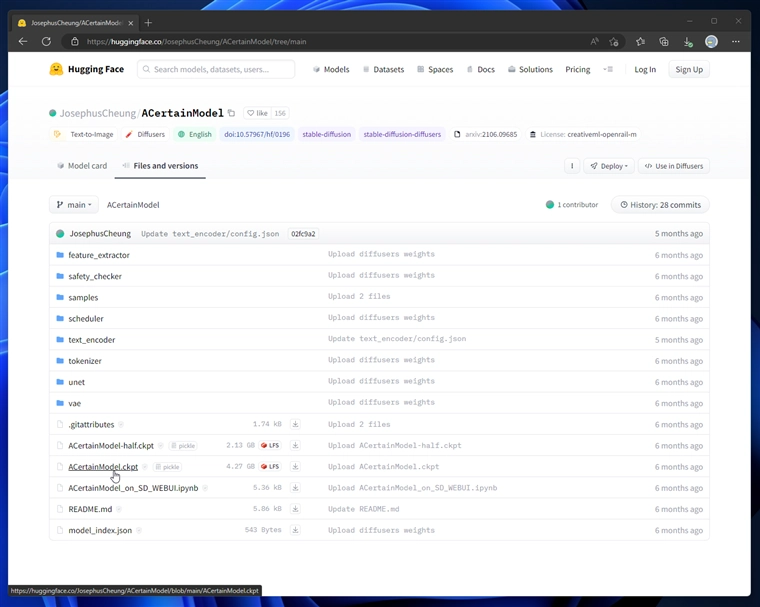Open the README.md file
Image resolution: width=760 pixels, height=607 pixels.
tap(90, 509)
